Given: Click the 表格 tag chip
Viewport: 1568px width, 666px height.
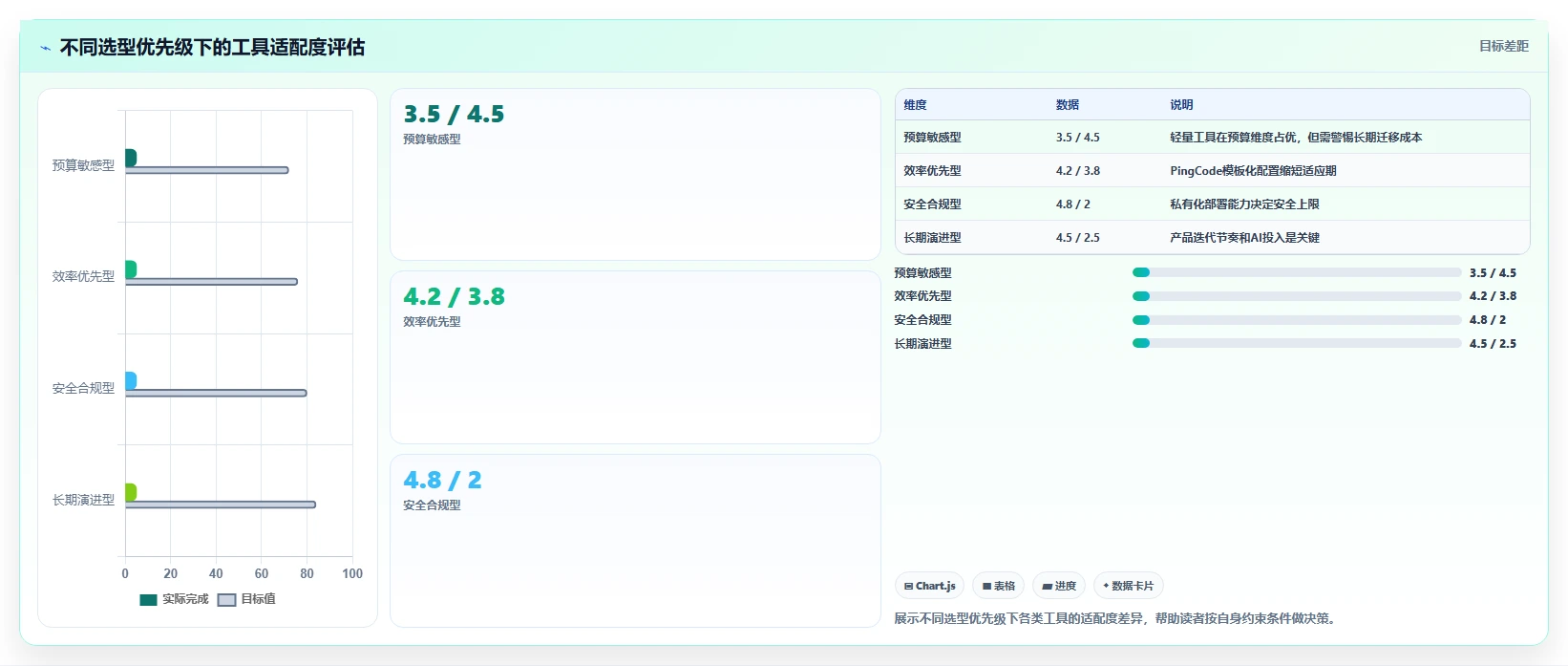Looking at the screenshot, I should 999,586.
